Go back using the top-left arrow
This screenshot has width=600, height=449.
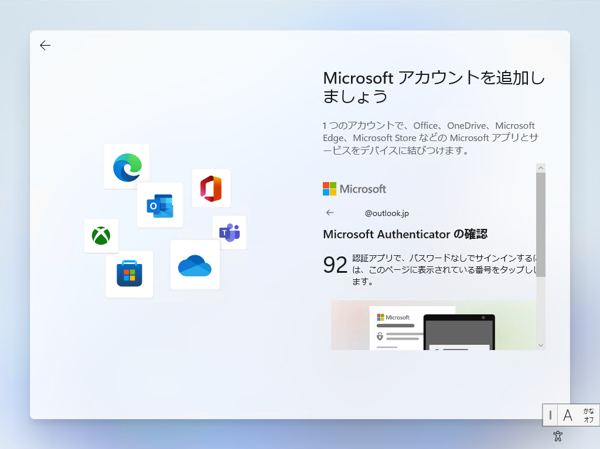[45, 46]
